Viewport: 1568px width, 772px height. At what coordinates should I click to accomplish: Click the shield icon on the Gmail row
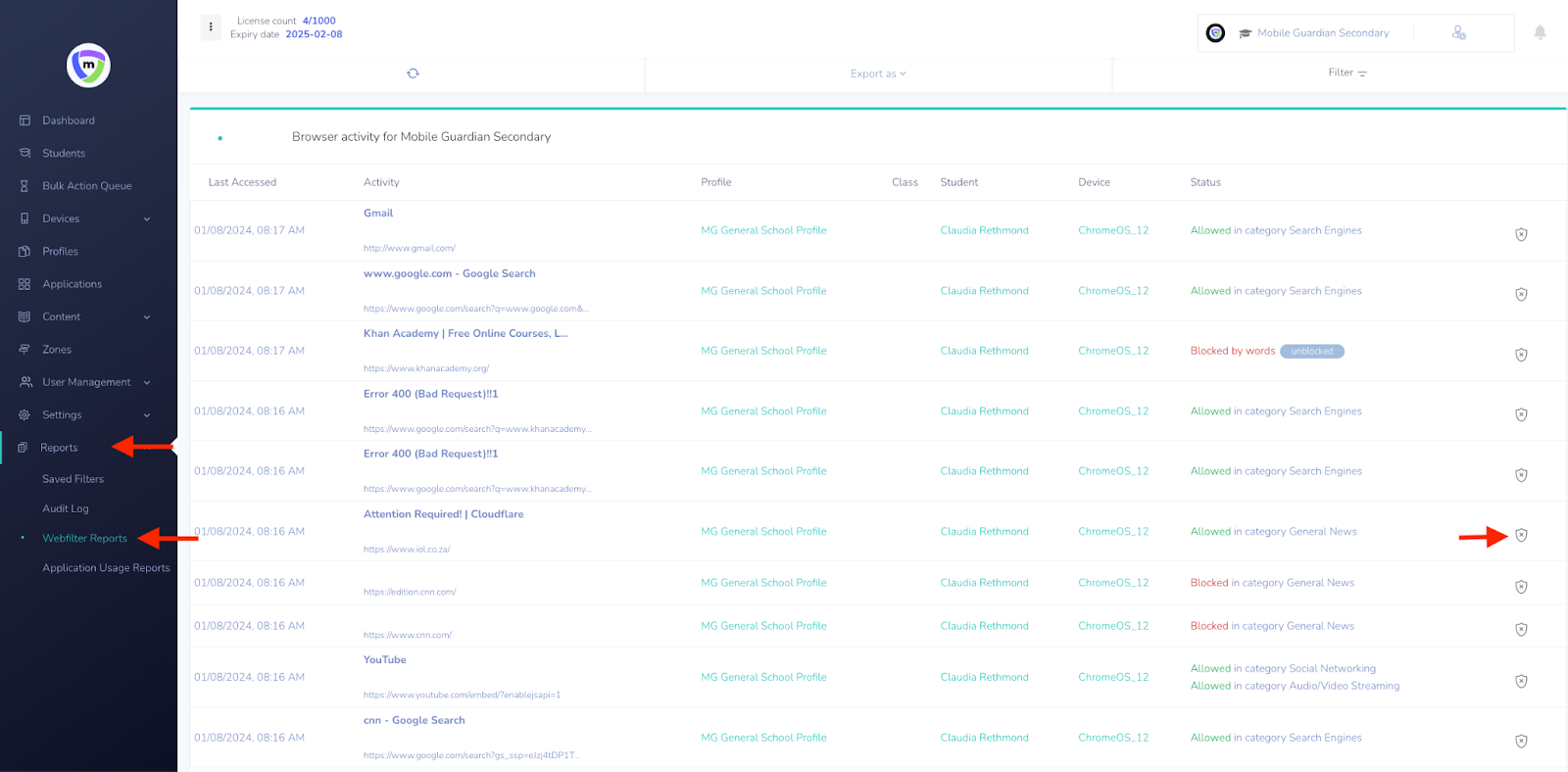click(x=1521, y=234)
